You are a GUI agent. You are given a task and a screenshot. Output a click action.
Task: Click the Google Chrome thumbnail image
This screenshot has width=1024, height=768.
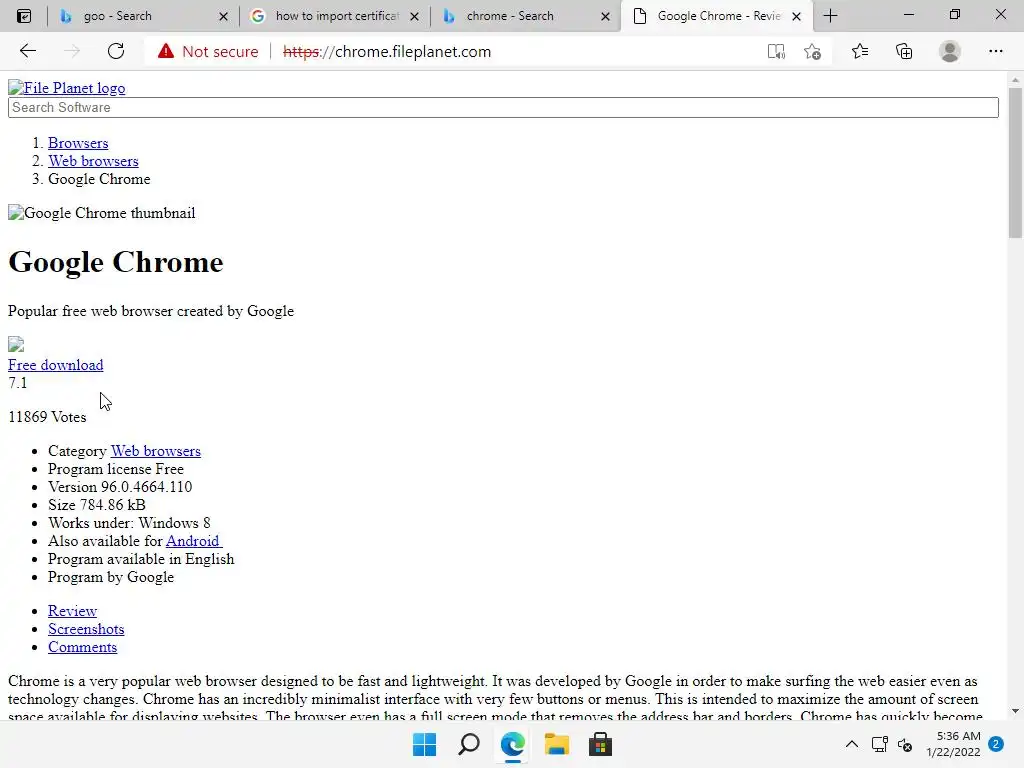101,214
